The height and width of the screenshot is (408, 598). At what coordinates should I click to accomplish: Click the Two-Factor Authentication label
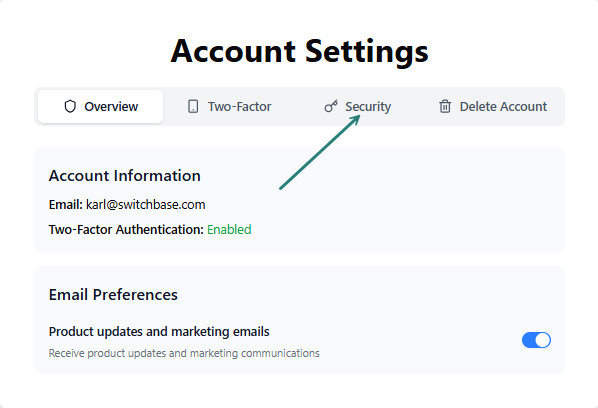click(126, 230)
